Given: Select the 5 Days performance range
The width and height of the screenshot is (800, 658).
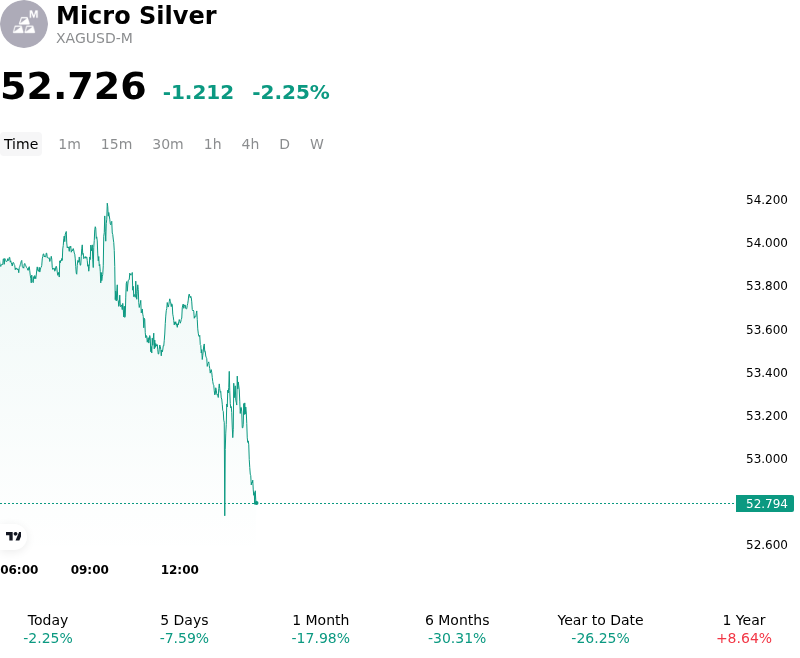Looking at the screenshot, I should pos(184,629).
